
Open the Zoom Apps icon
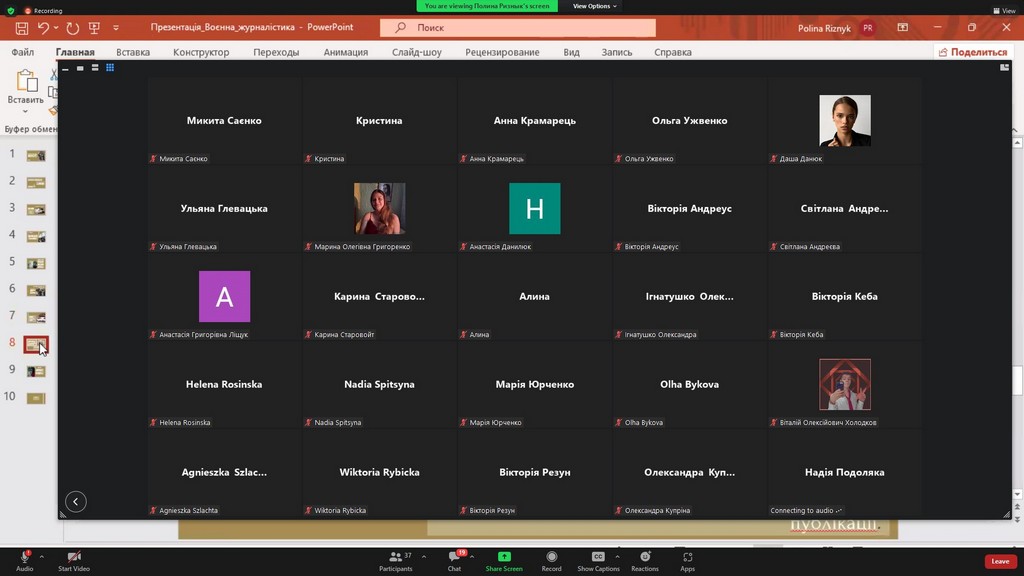(687, 557)
